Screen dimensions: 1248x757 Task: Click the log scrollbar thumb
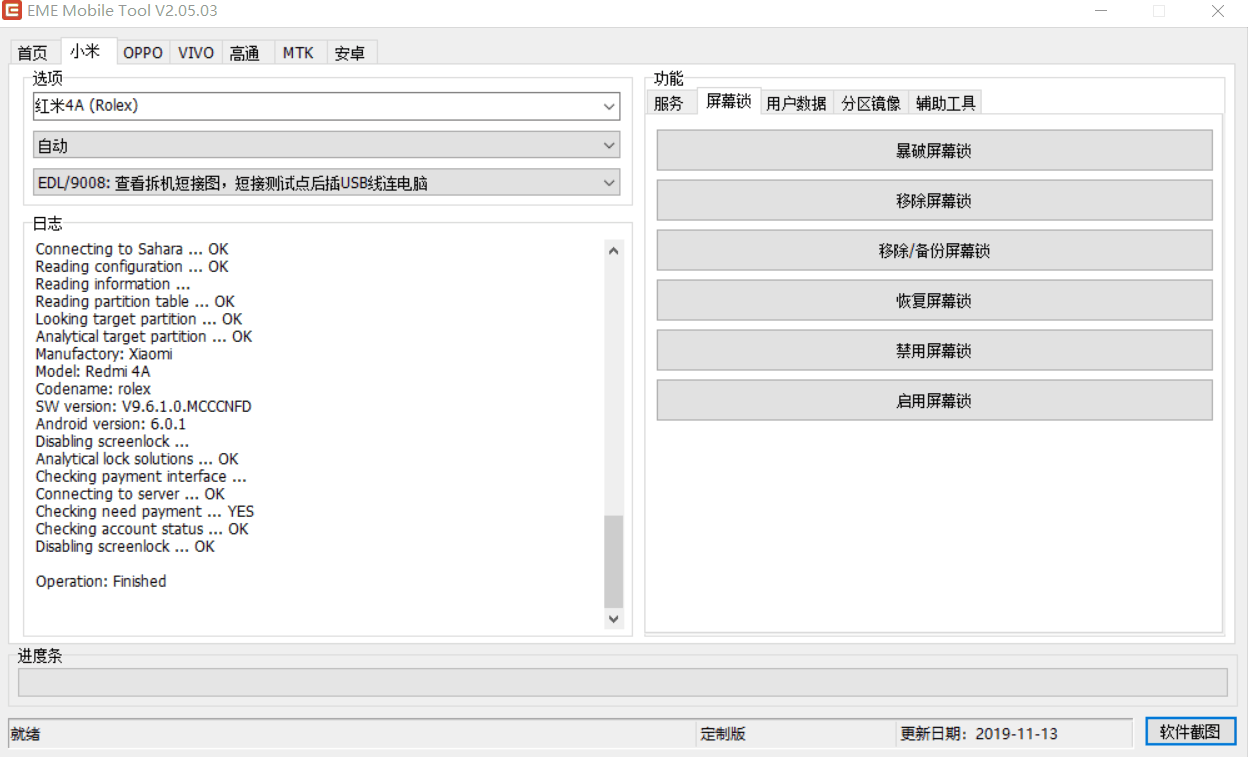614,562
